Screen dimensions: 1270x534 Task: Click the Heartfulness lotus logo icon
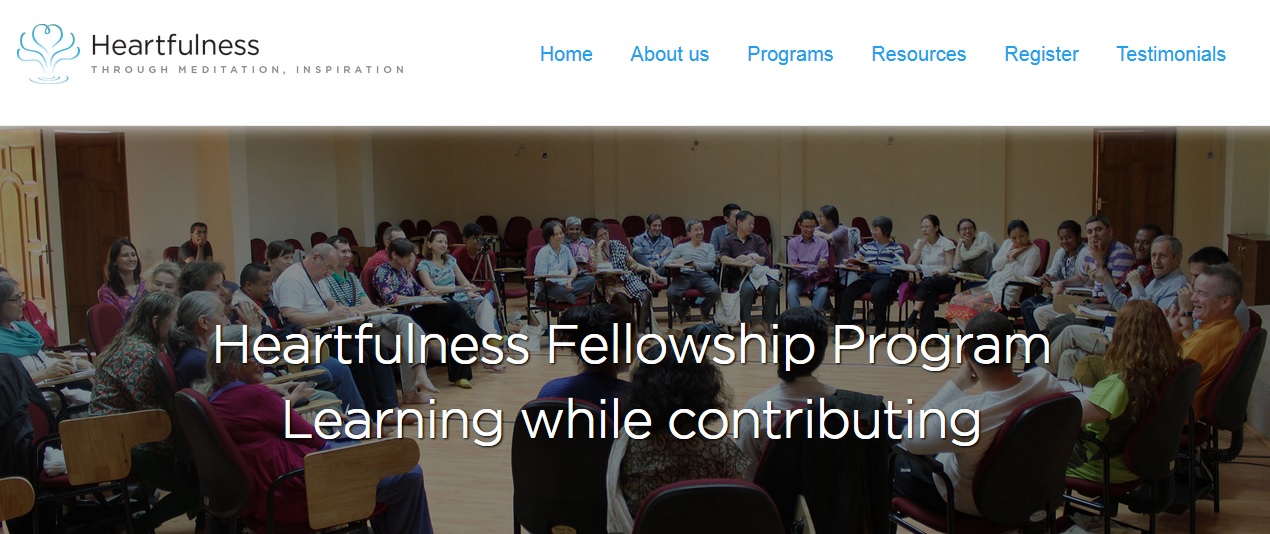point(48,53)
